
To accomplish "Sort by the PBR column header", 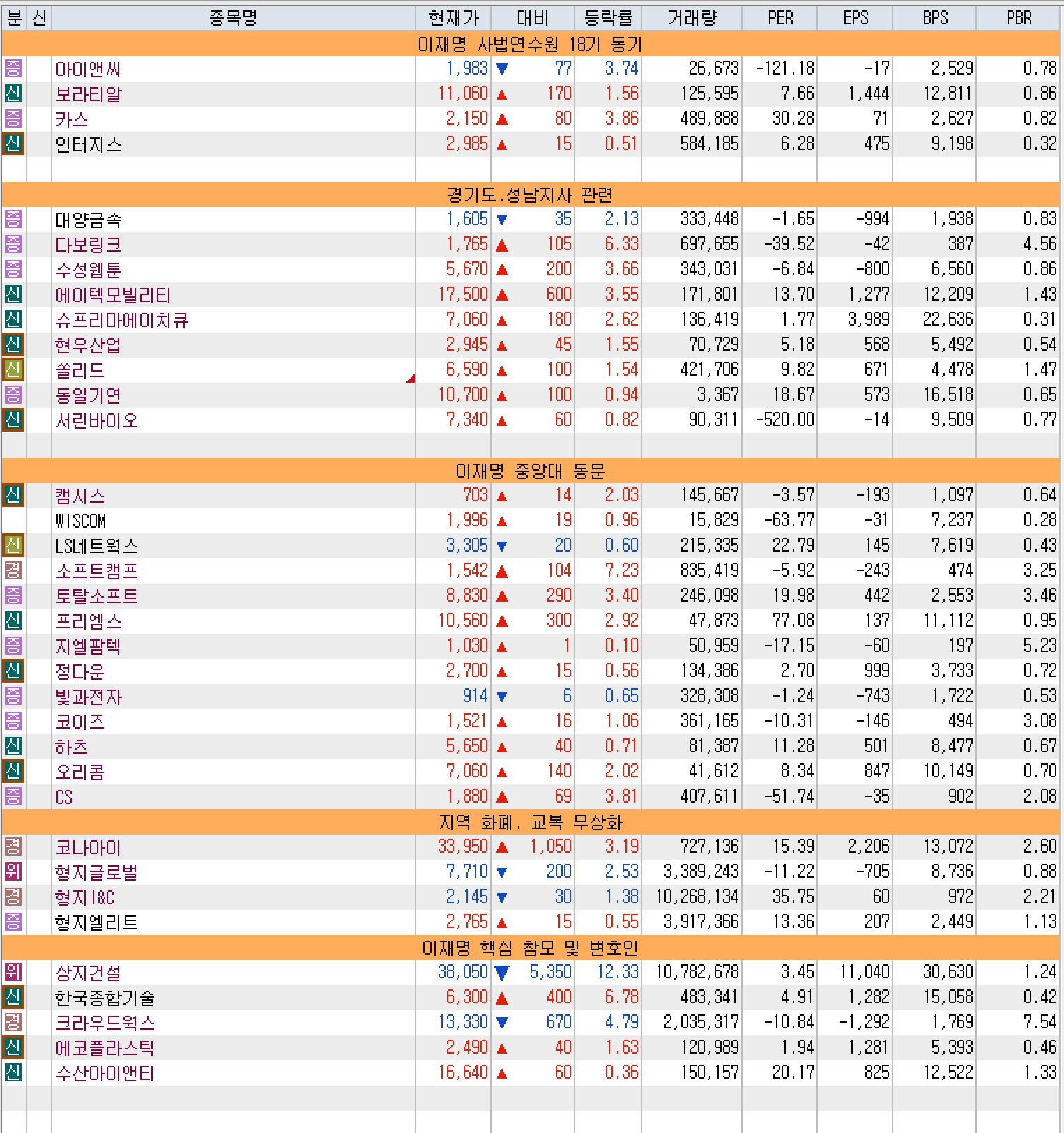I will click(x=1018, y=18).
